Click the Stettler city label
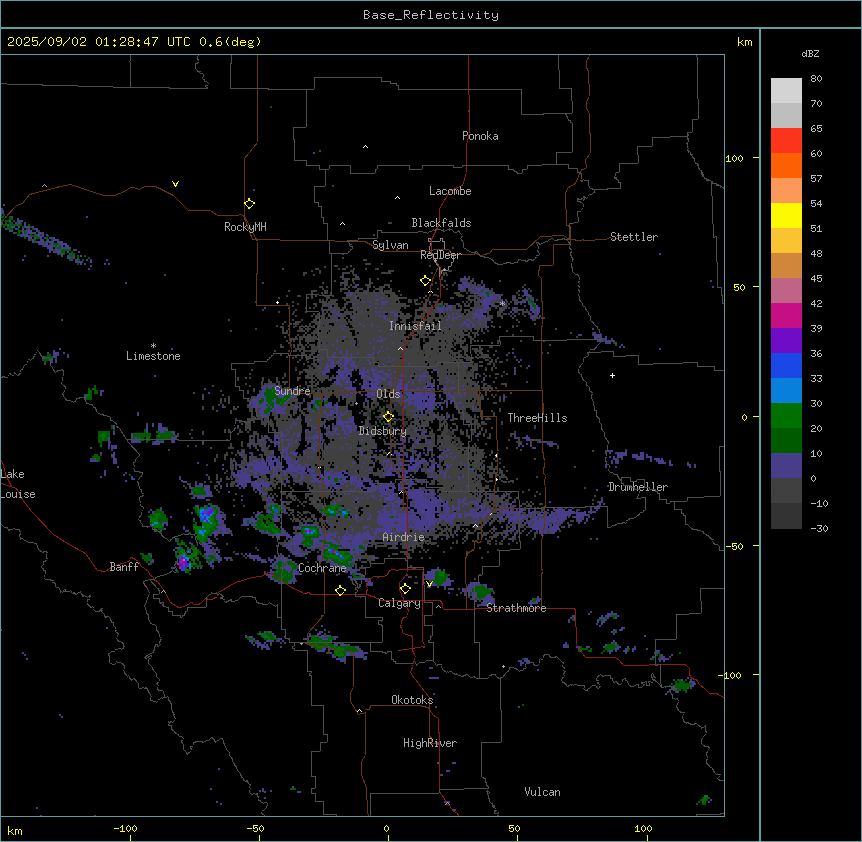This screenshot has width=862, height=842. pos(634,237)
